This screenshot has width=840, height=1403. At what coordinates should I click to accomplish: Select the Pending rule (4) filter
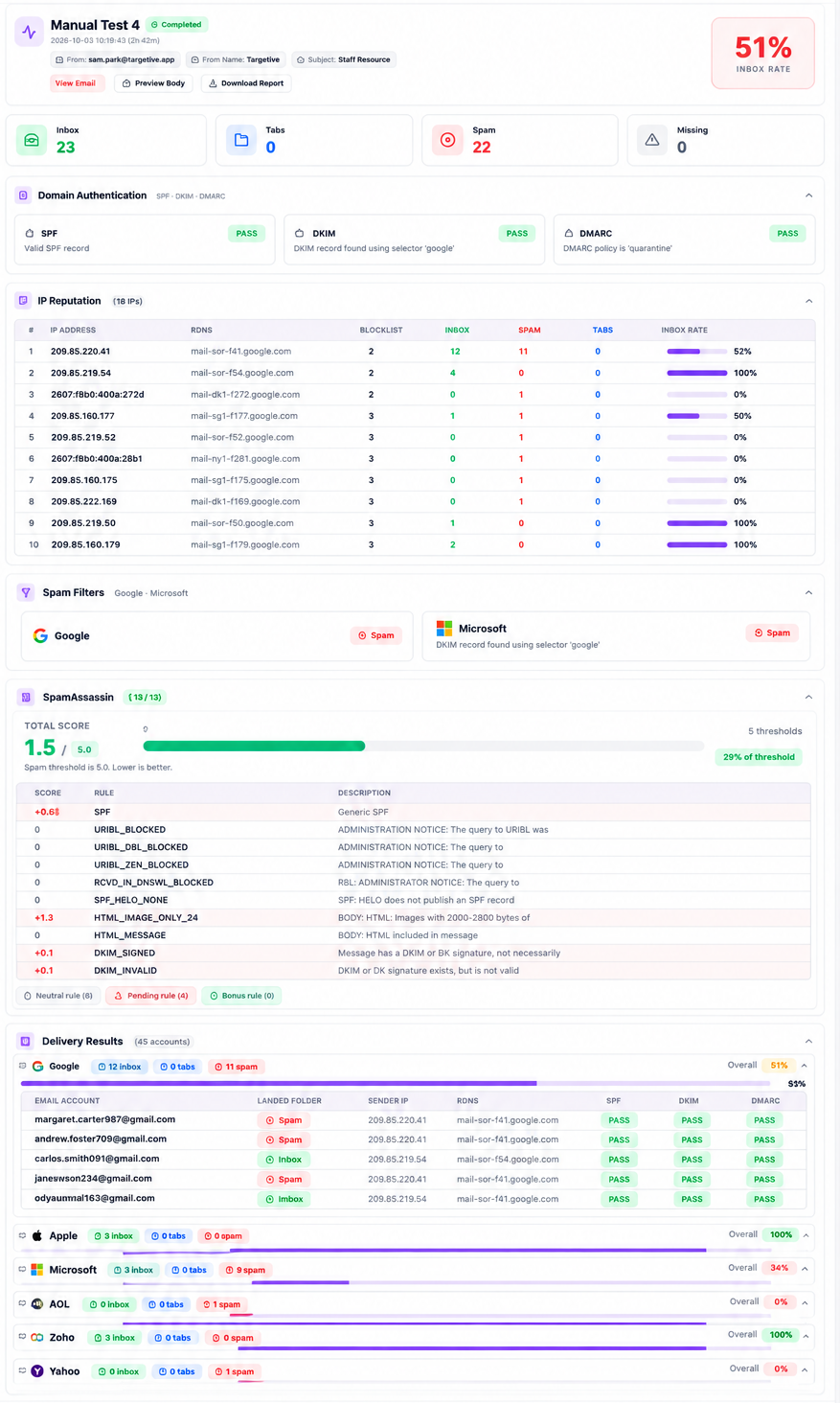(x=151, y=996)
